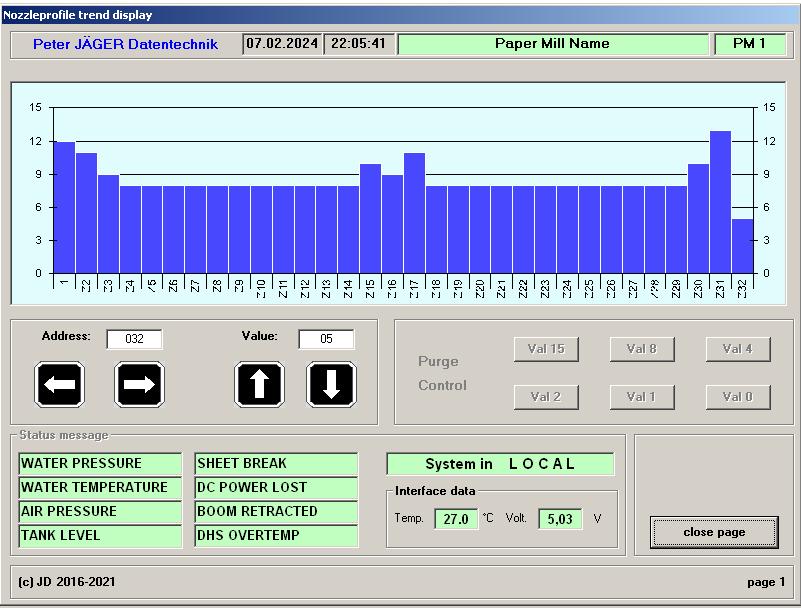Click the Value input field

326,339
